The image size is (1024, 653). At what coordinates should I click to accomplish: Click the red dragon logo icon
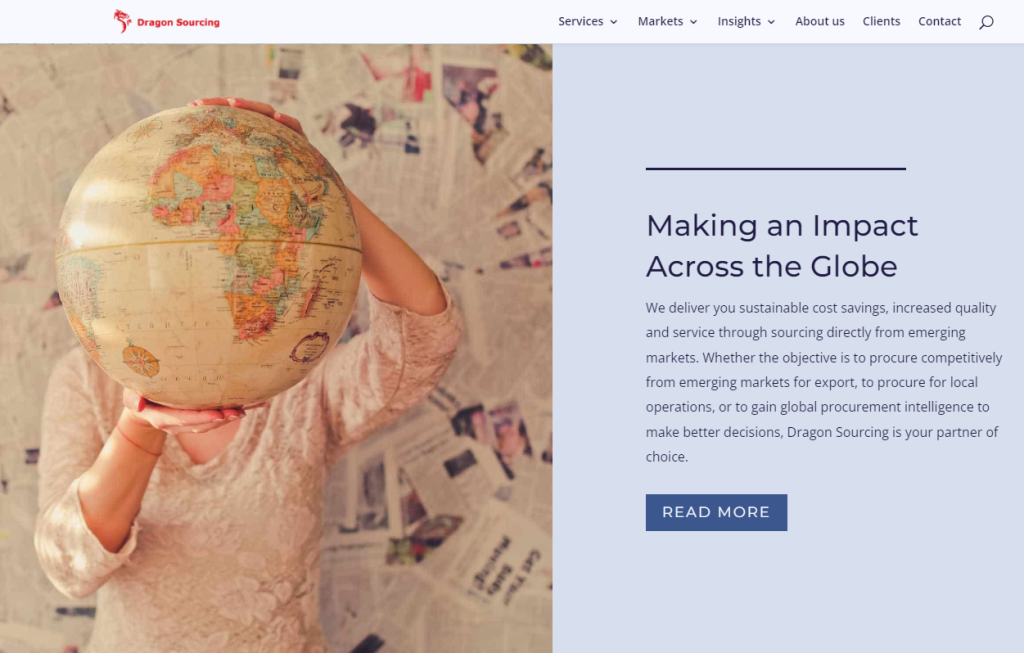122,21
